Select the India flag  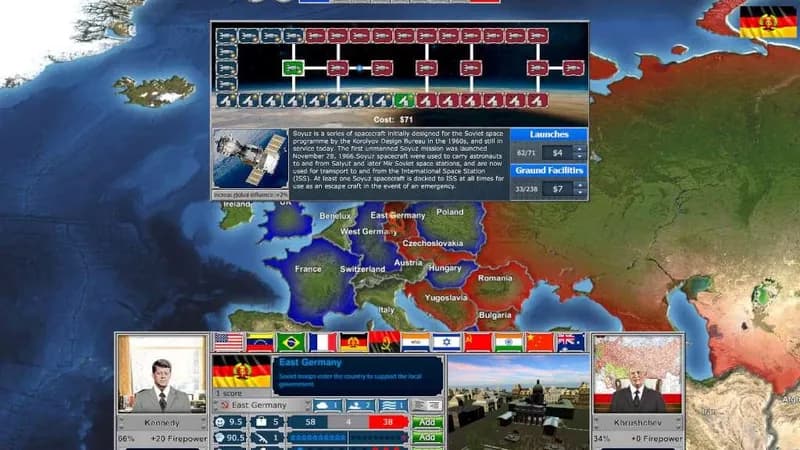coord(509,342)
